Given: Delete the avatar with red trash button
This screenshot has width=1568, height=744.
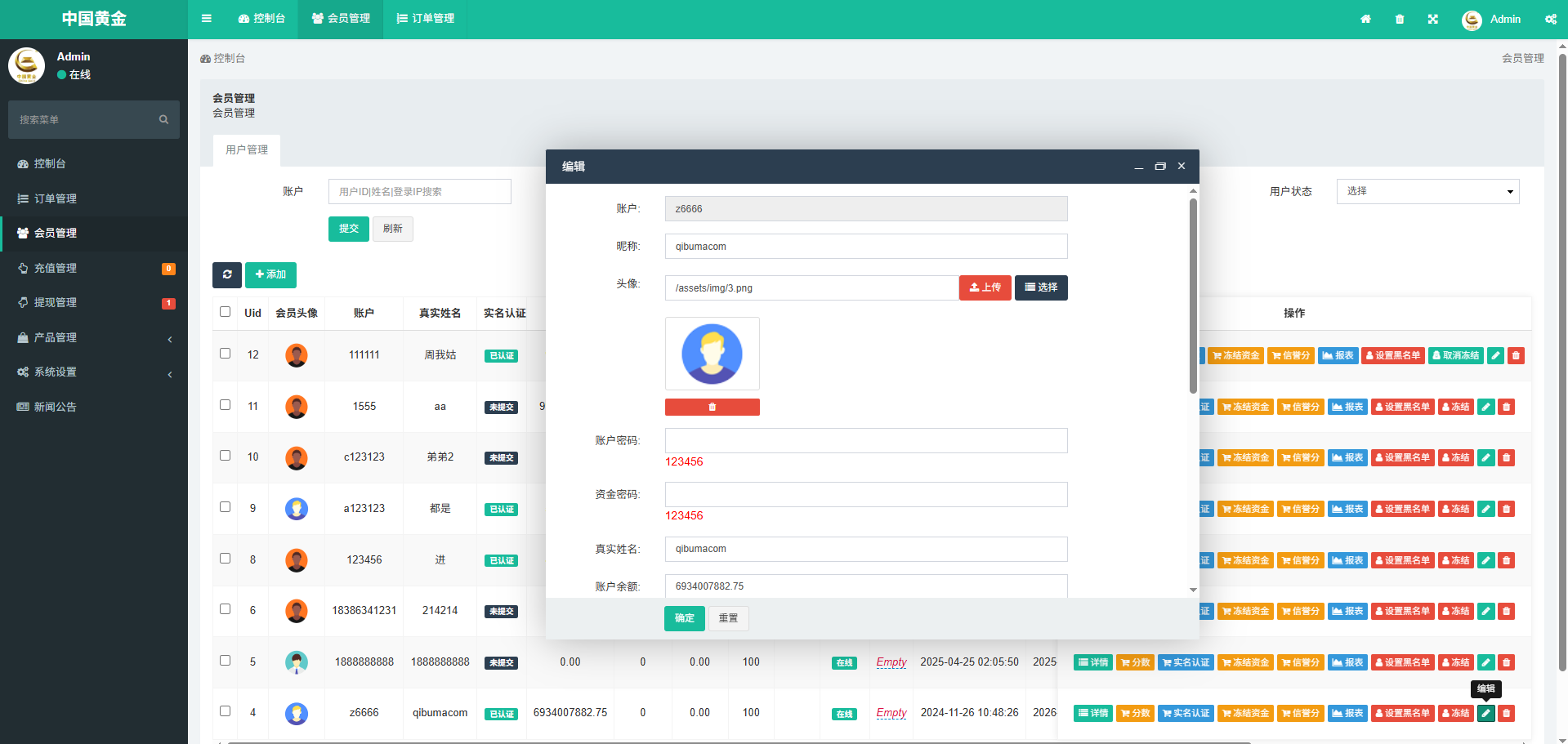Looking at the screenshot, I should click(712, 408).
